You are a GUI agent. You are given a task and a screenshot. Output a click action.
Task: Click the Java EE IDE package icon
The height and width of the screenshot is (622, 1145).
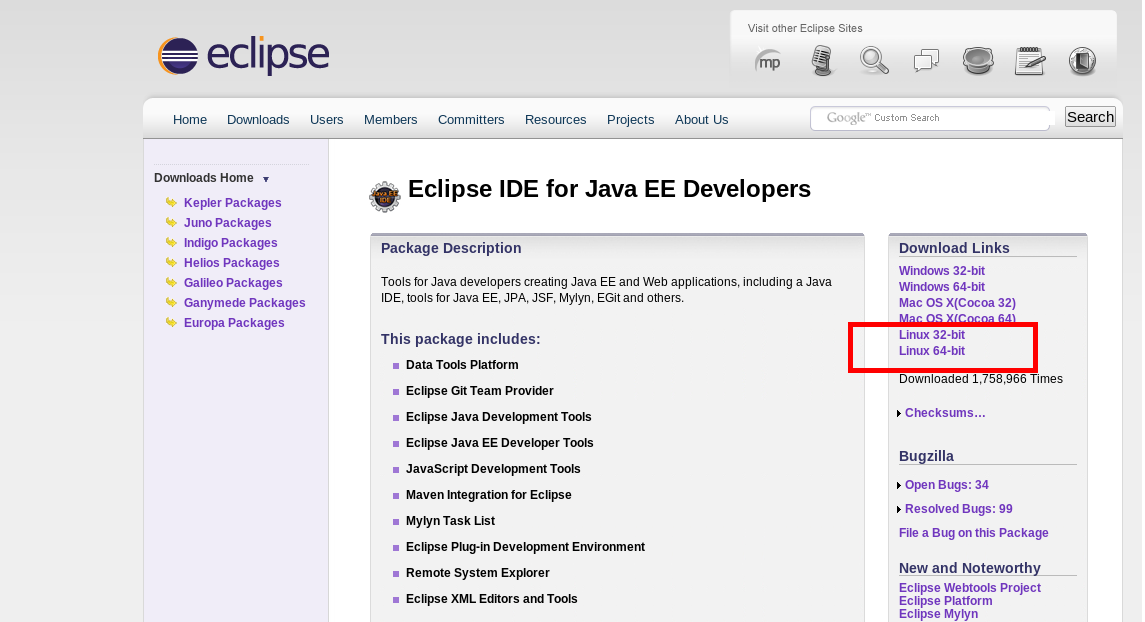point(385,196)
